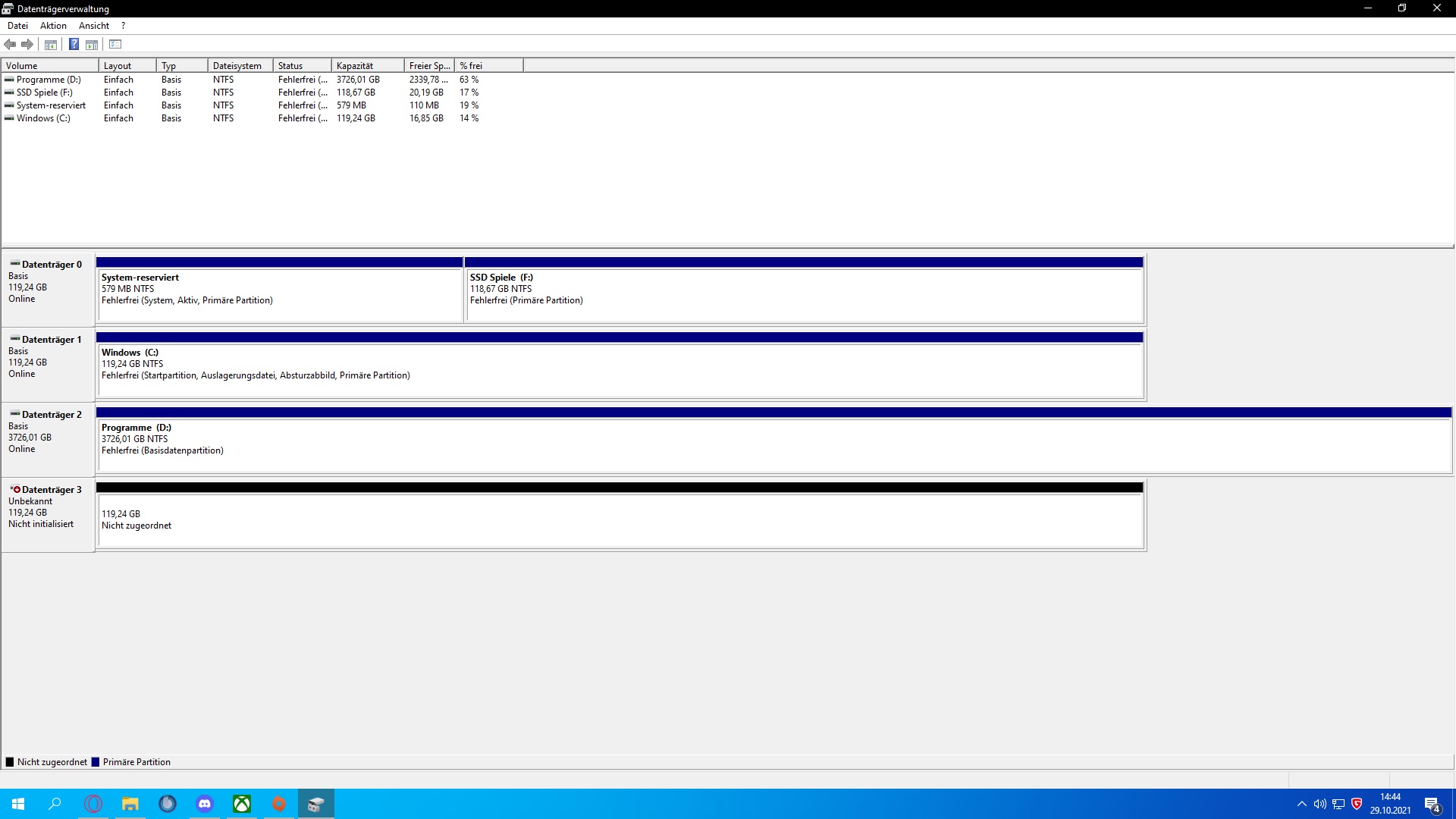Viewport: 1456px width, 819px height.
Task: Show hidden system tray icons chevron
Action: click(1301, 804)
